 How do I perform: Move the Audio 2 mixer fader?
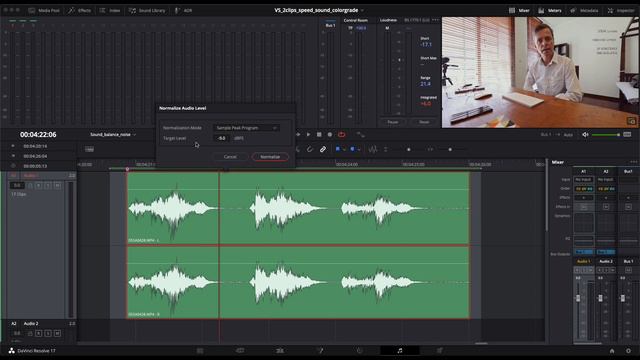(x=600, y=298)
